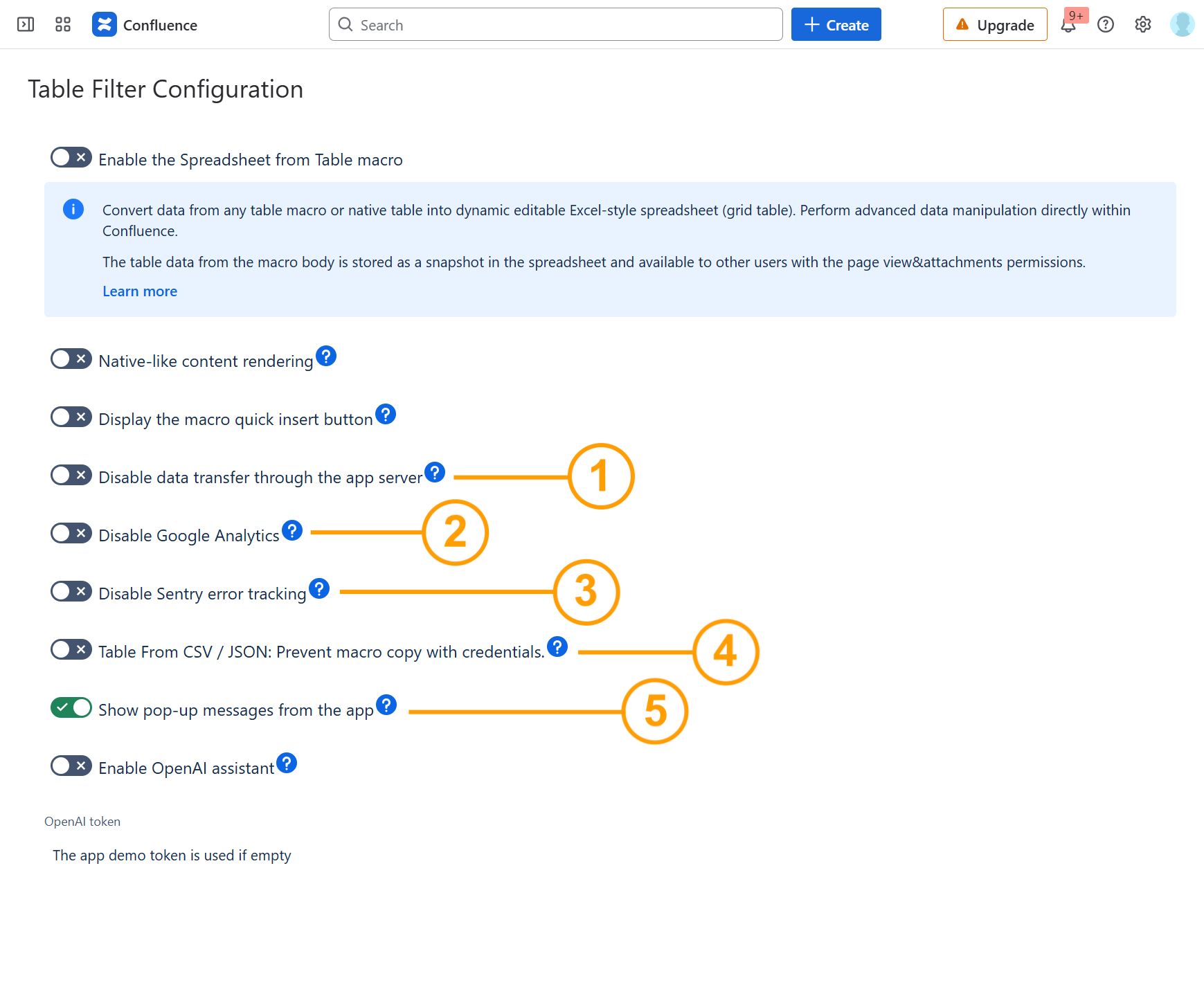The width and height of the screenshot is (1204, 985).
Task: Open the Learn more link
Action: (x=140, y=291)
